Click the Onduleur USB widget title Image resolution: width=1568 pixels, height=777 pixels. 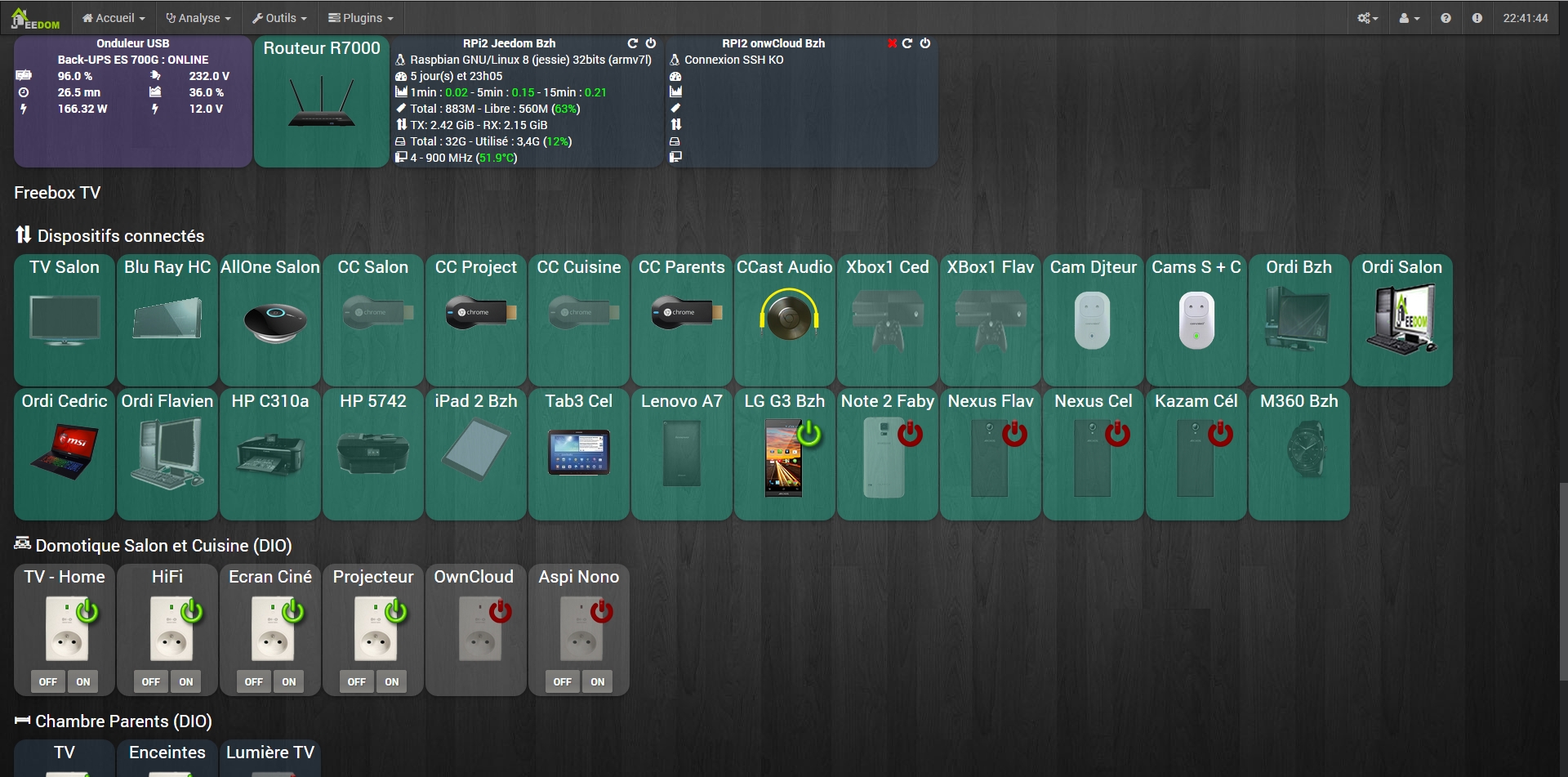(133, 43)
